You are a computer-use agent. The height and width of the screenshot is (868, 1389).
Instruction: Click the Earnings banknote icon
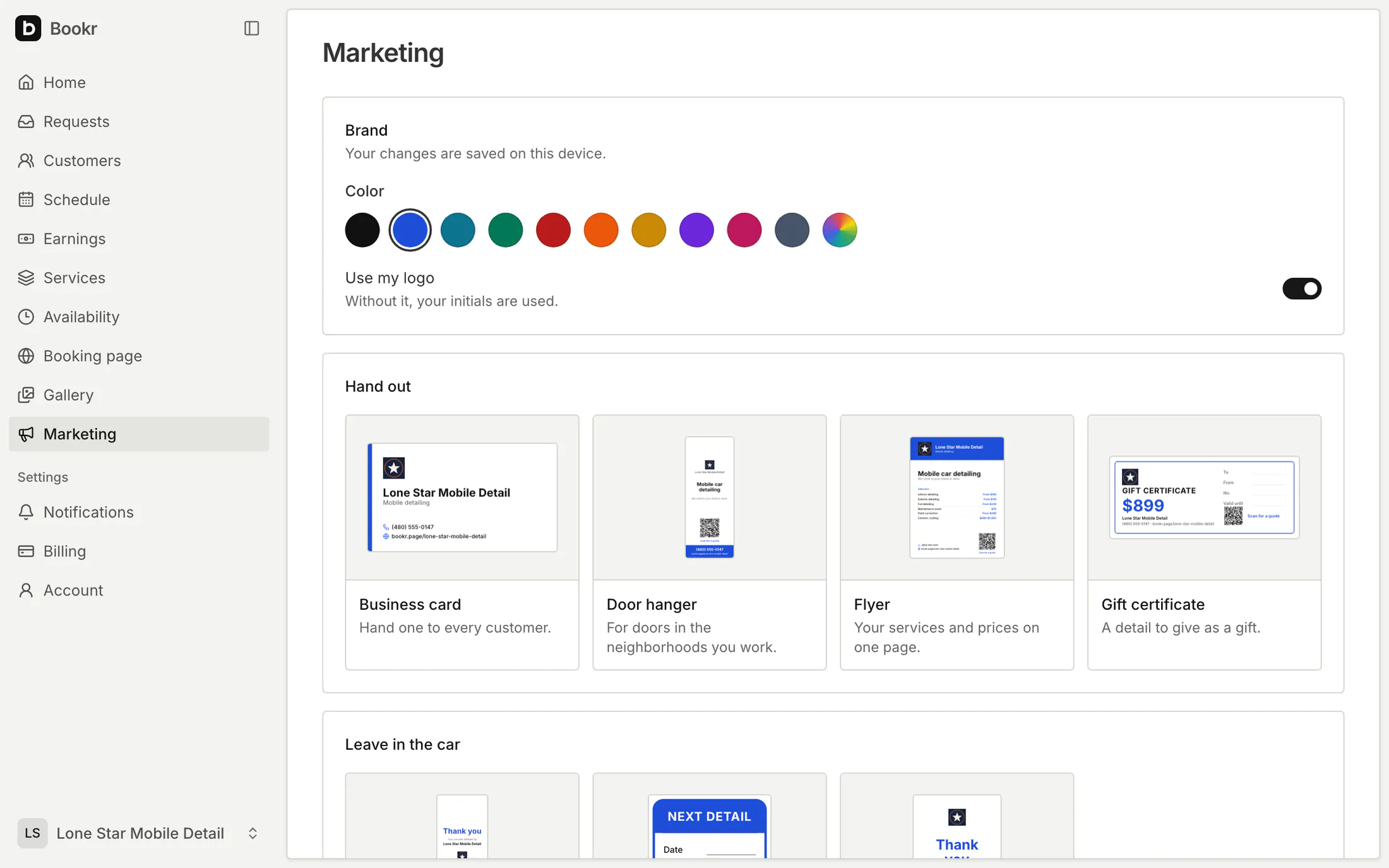click(x=26, y=239)
